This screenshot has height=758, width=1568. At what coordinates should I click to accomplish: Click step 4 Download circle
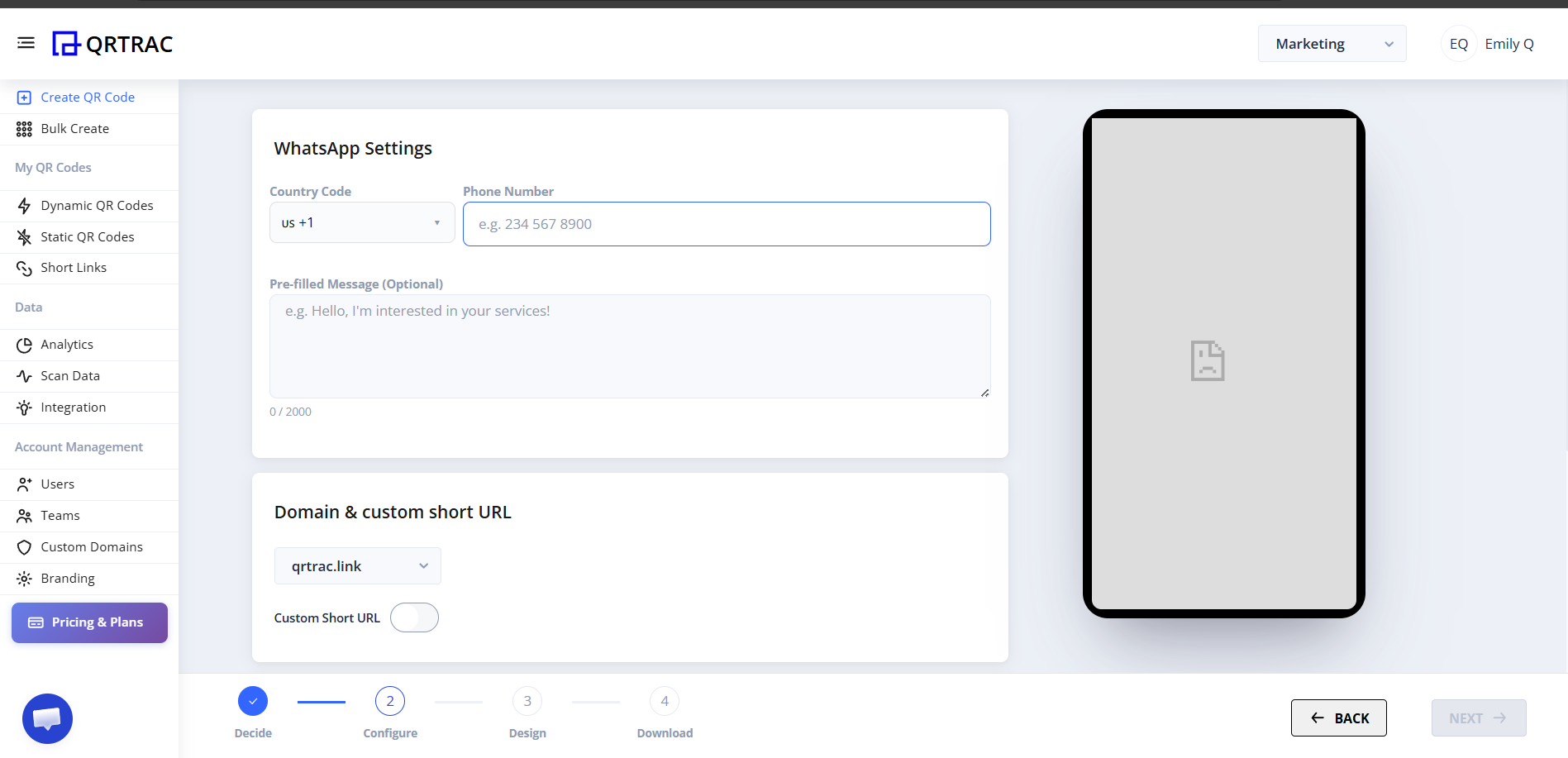pos(665,701)
